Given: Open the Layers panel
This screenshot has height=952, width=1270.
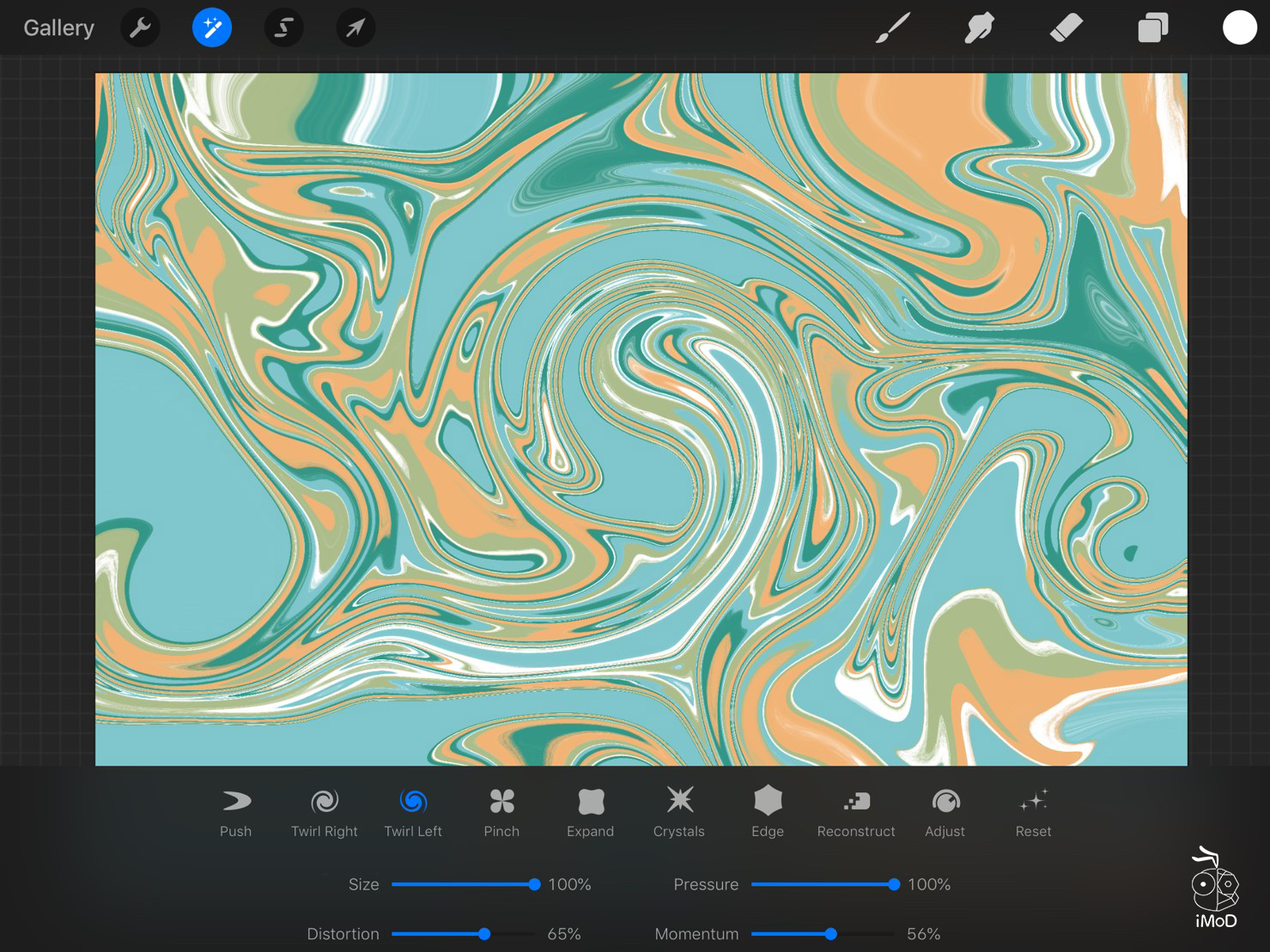Looking at the screenshot, I should [1152, 28].
